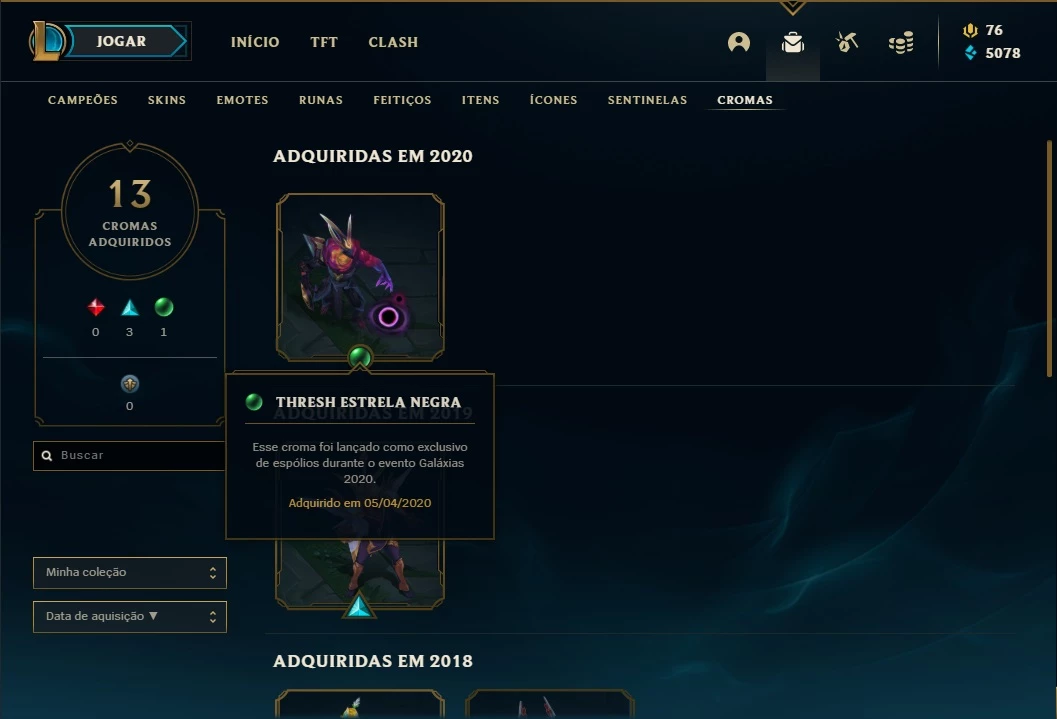Click the silver emblem icon below gems

point(129,383)
